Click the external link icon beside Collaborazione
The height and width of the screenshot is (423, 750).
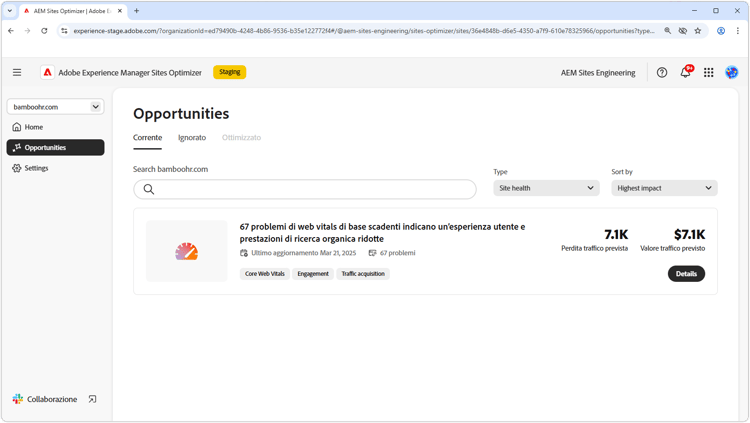pos(92,399)
